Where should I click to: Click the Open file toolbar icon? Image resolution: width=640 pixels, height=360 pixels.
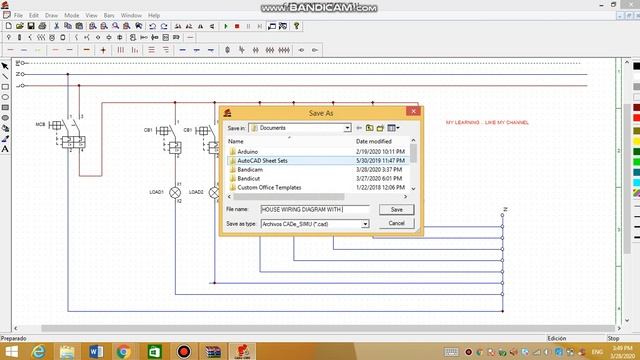20,26
